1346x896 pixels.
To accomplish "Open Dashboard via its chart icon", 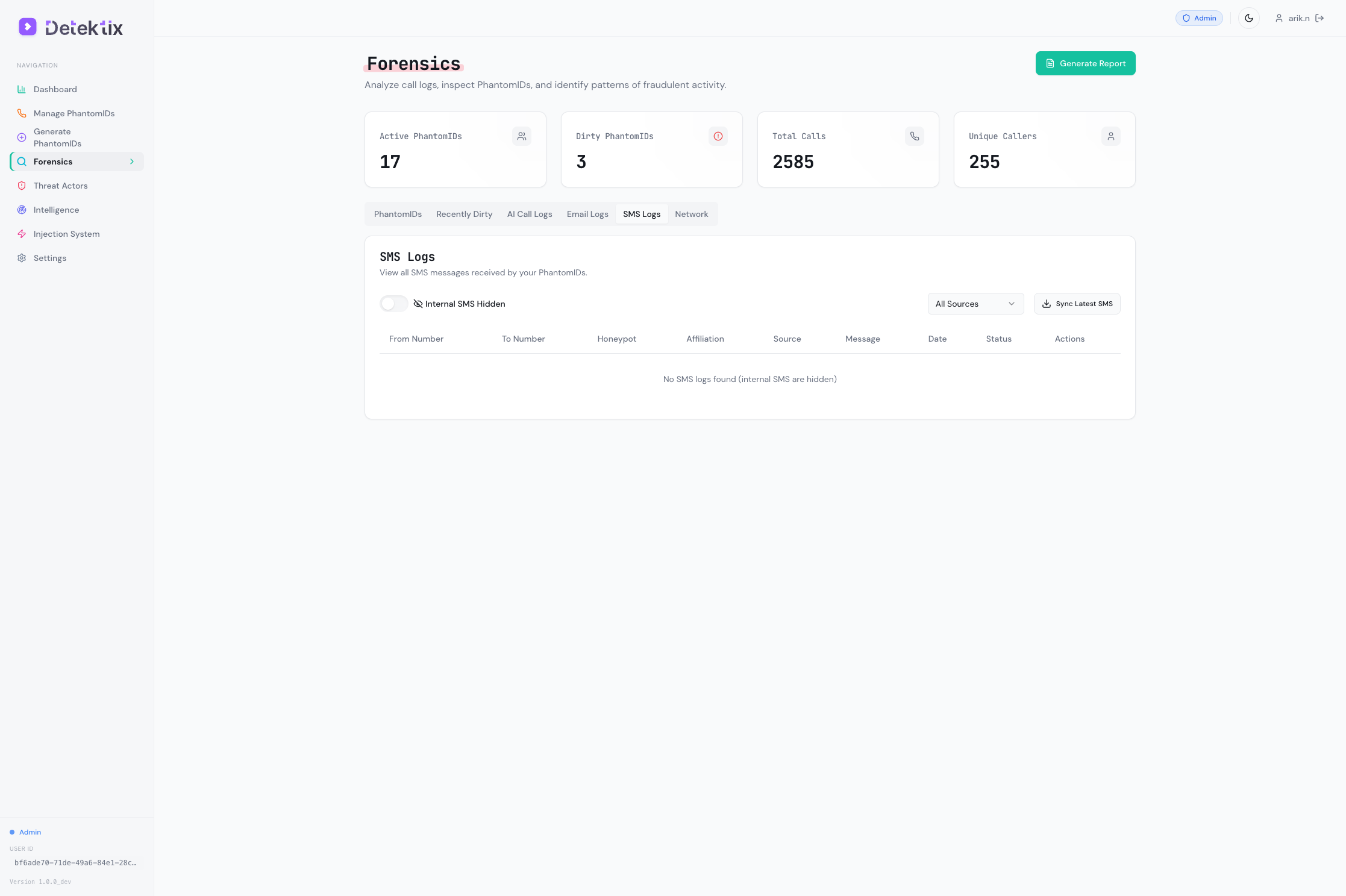I will tap(22, 89).
